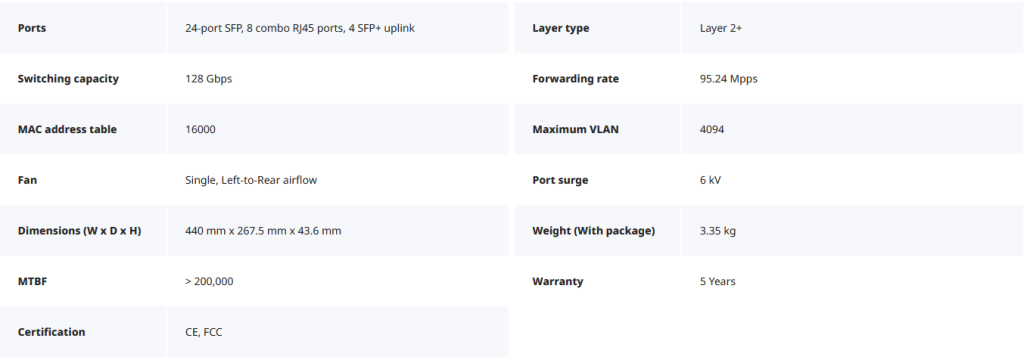Select the Left-to-Rear airflow text
This screenshot has height=360, width=1024.
269,180
